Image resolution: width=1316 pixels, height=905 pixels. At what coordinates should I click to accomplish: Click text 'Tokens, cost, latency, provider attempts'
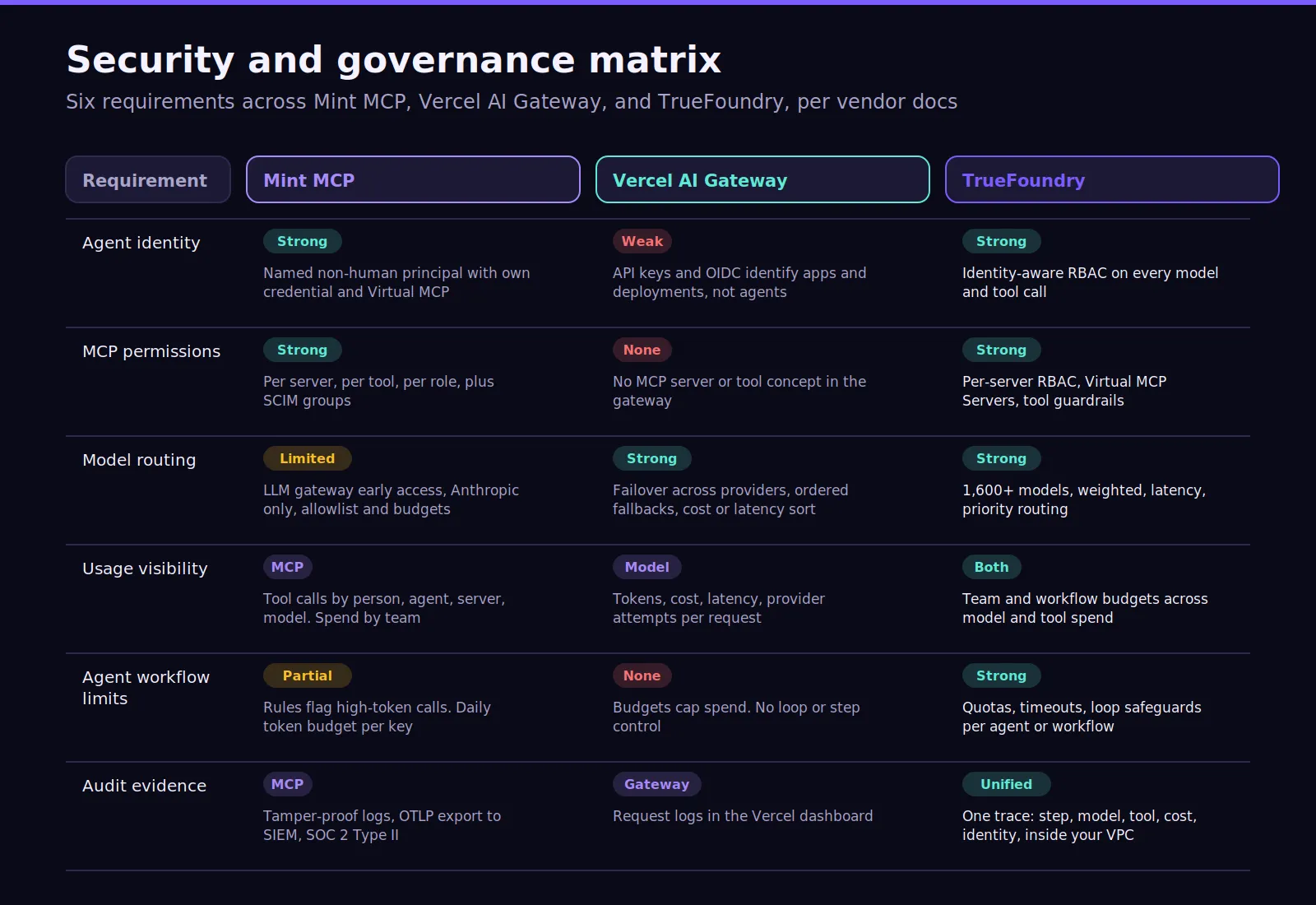(x=719, y=608)
